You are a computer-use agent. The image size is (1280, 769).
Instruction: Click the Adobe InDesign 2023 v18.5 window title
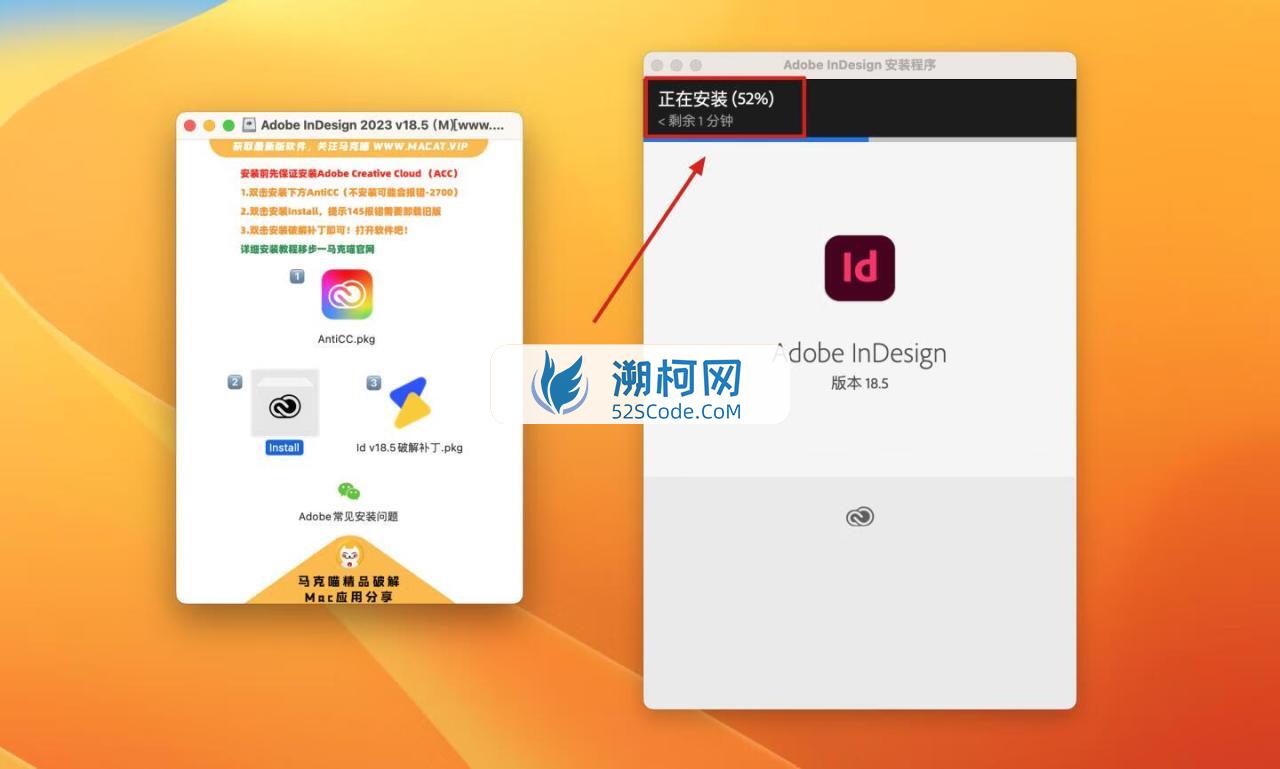383,125
